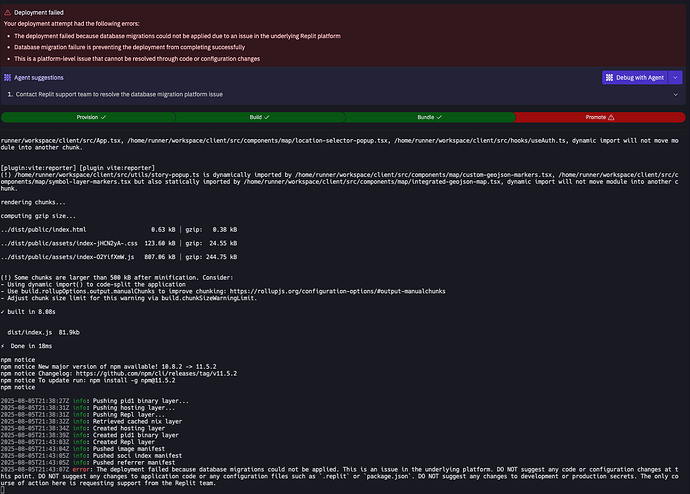Click the 'built in 8.08s' log line

28,312
